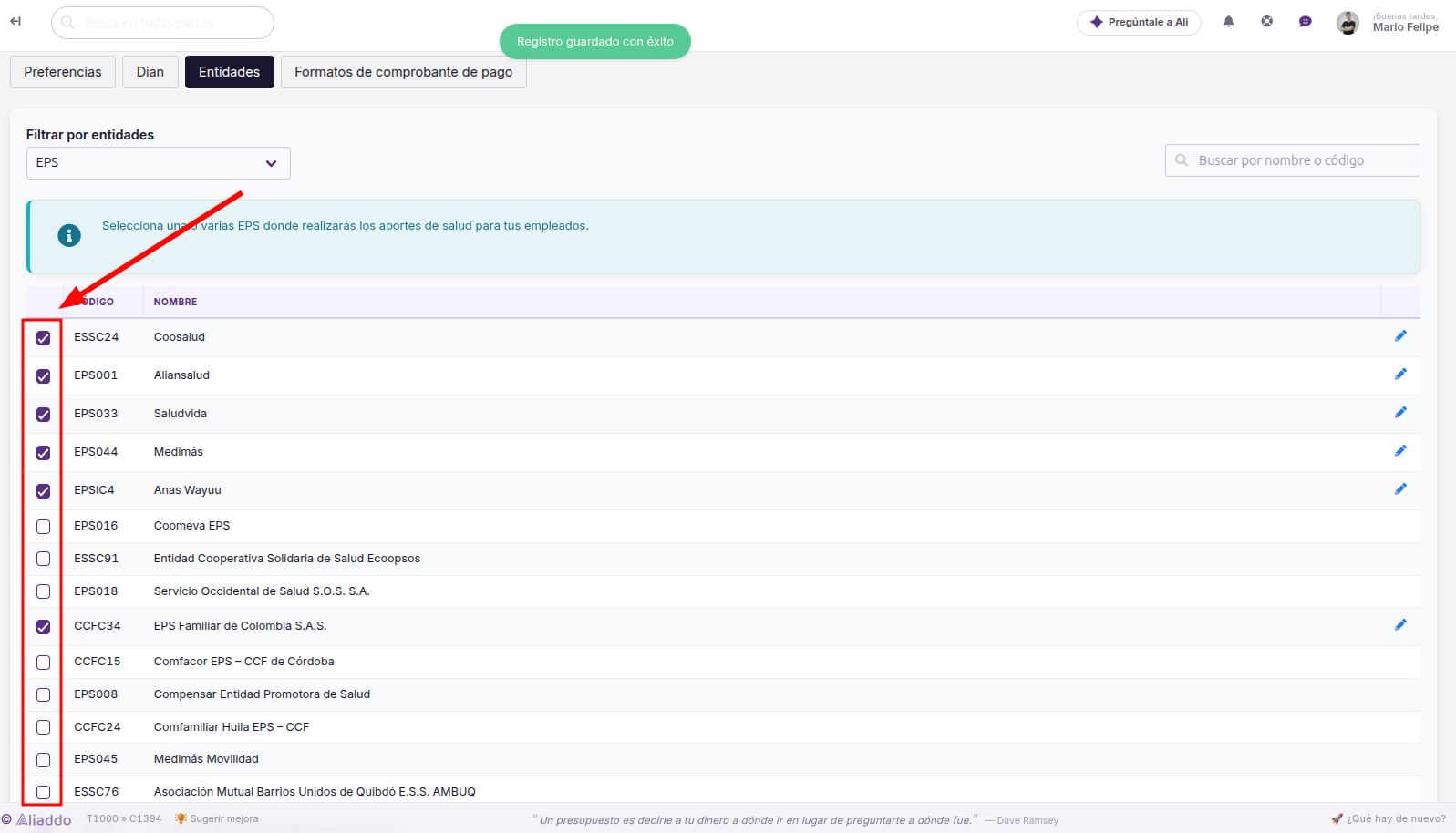Uncheck the EPS Familiar de Colombia checkbox
This screenshot has width=1456, height=833.
tap(43, 627)
